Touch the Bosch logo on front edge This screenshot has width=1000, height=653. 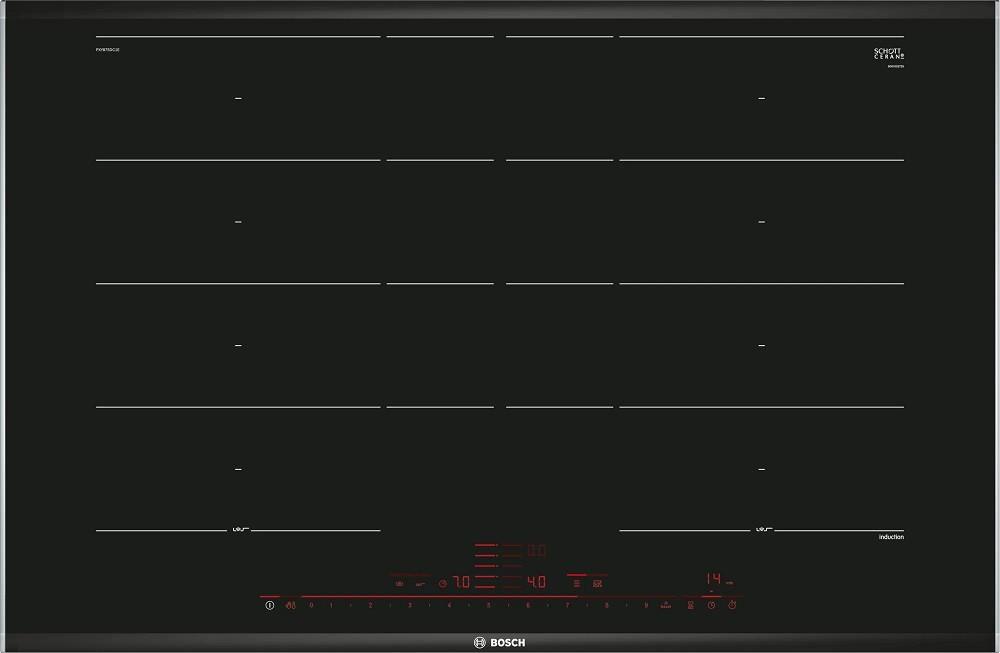point(499,642)
